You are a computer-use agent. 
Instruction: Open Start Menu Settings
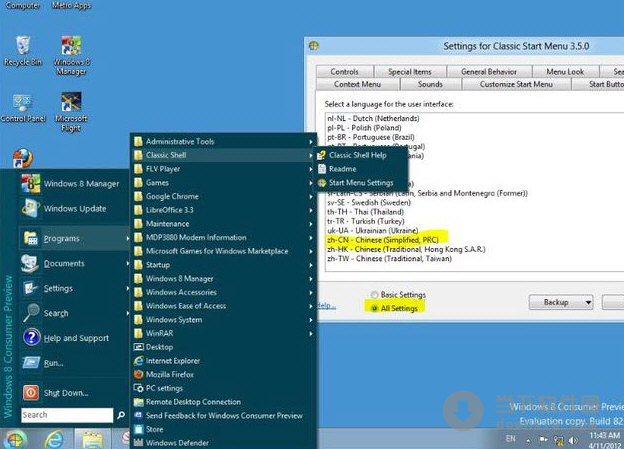tap(361, 183)
